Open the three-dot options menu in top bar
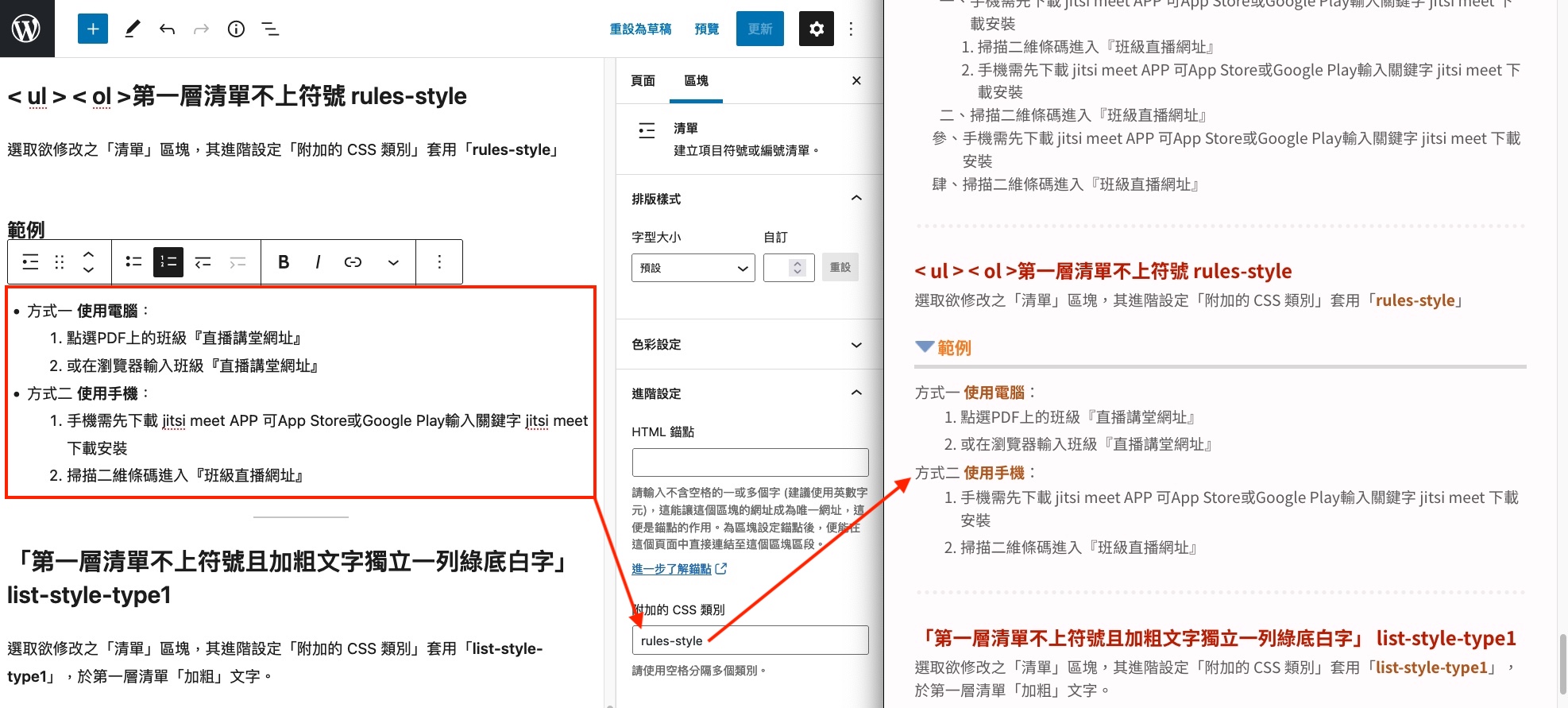This screenshot has width=1568, height=708. coord(851,29)
